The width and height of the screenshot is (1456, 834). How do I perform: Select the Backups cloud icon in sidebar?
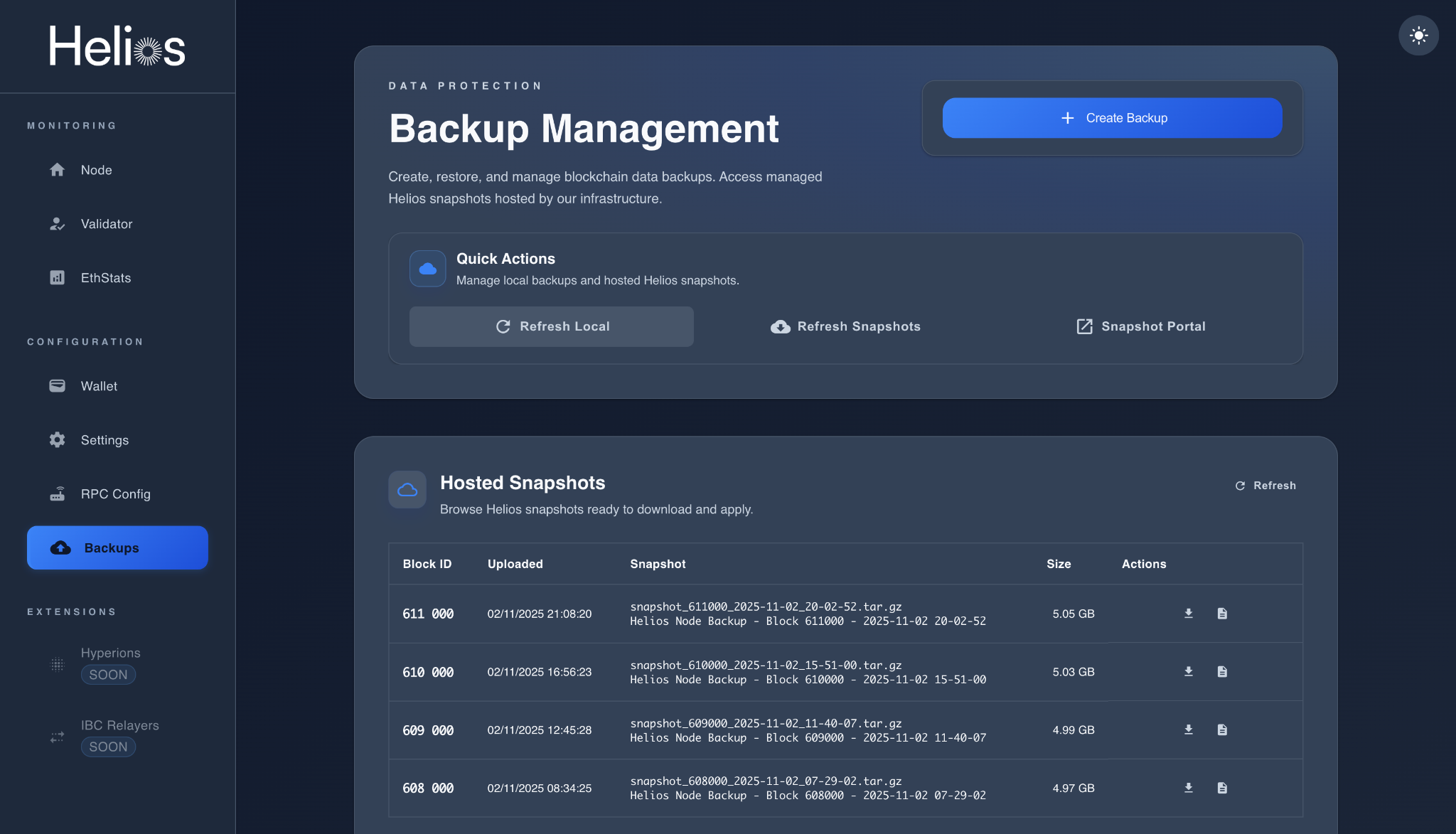tap(60, 547)
